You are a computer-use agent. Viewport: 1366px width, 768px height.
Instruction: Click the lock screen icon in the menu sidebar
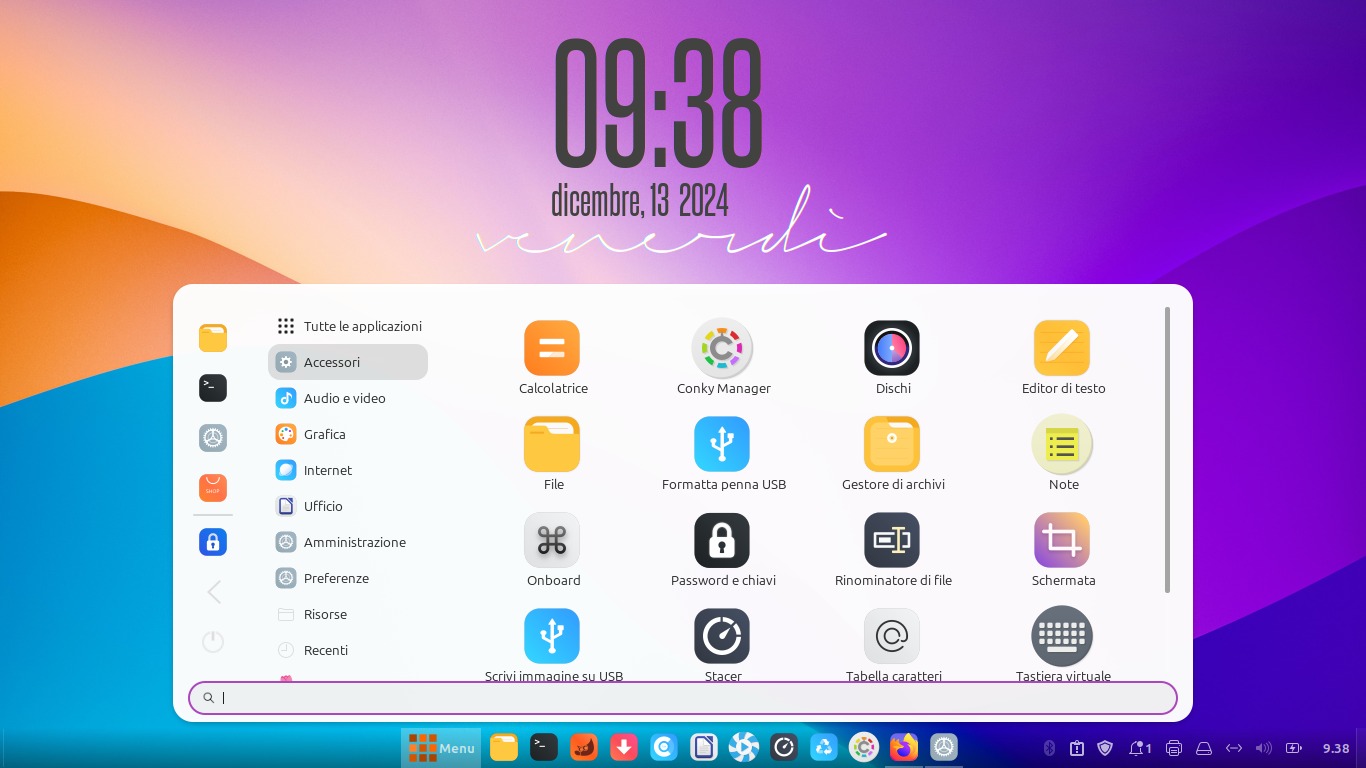pos(213,542)
